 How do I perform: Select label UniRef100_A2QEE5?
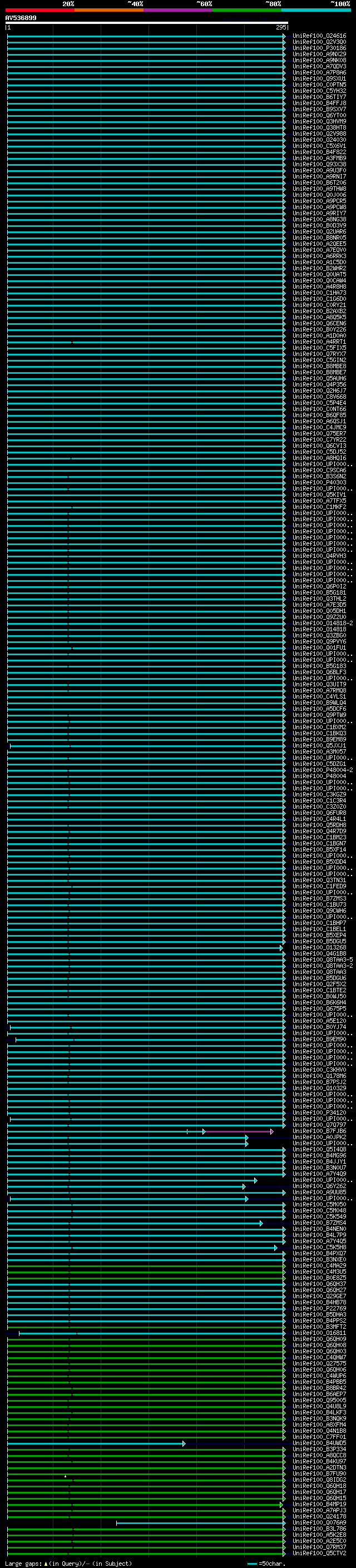(319, 244)
